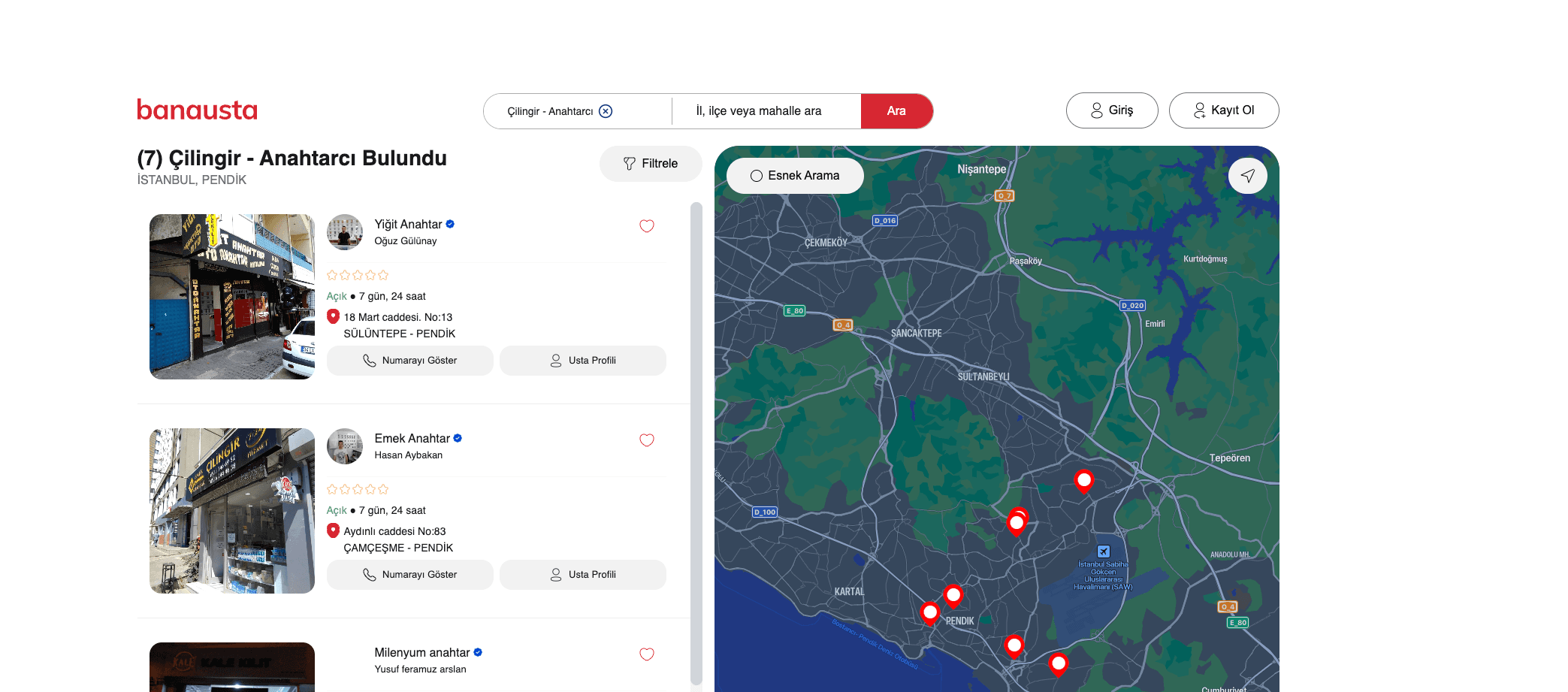Favorite Emek Anahtar with the heart icon
This screenshot has width=1568, height=692.
[x=646, y=440]
